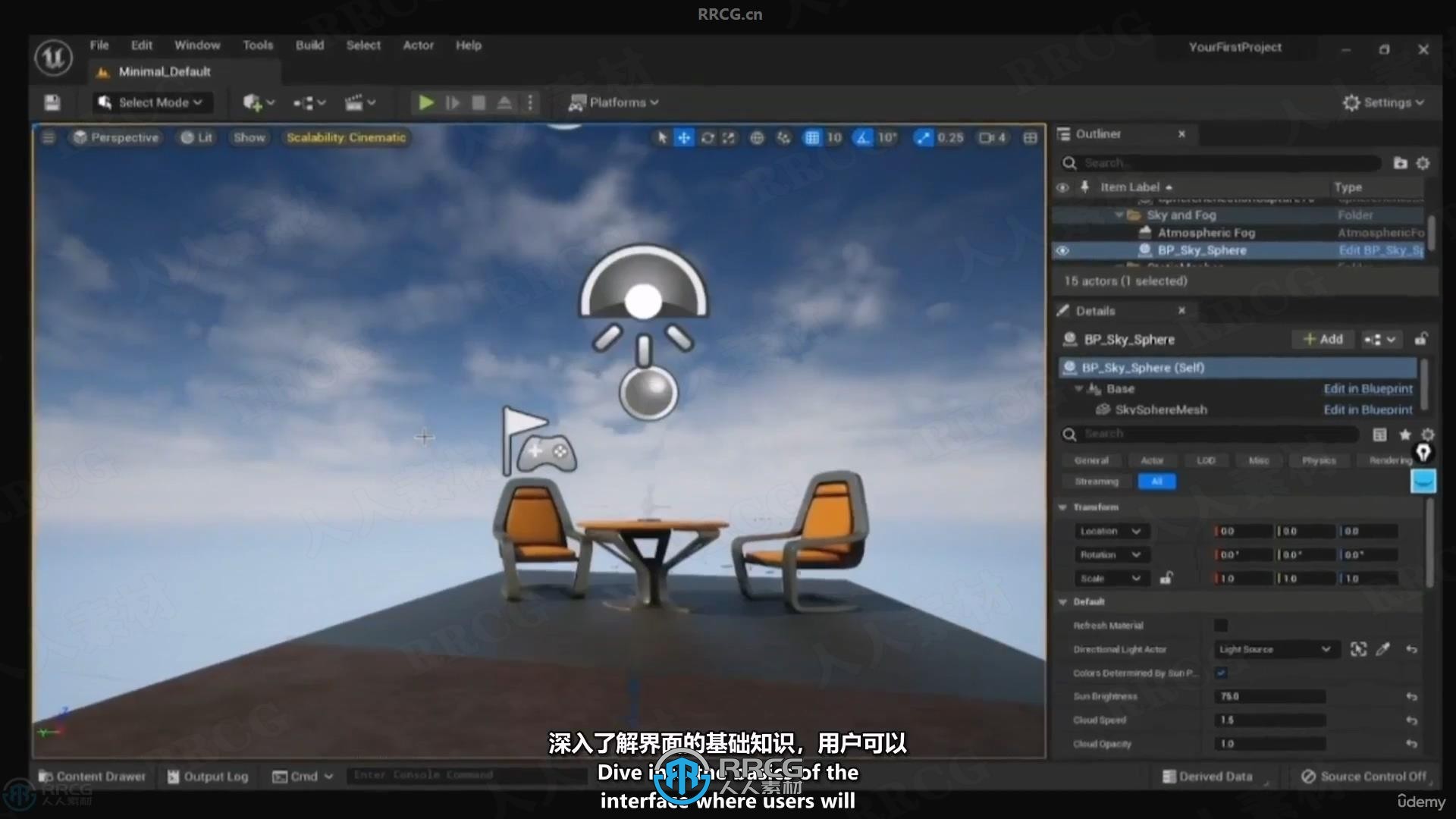
Task: Open the add content (cube plus) toolbar menu
Action: [x=258, y=102]
